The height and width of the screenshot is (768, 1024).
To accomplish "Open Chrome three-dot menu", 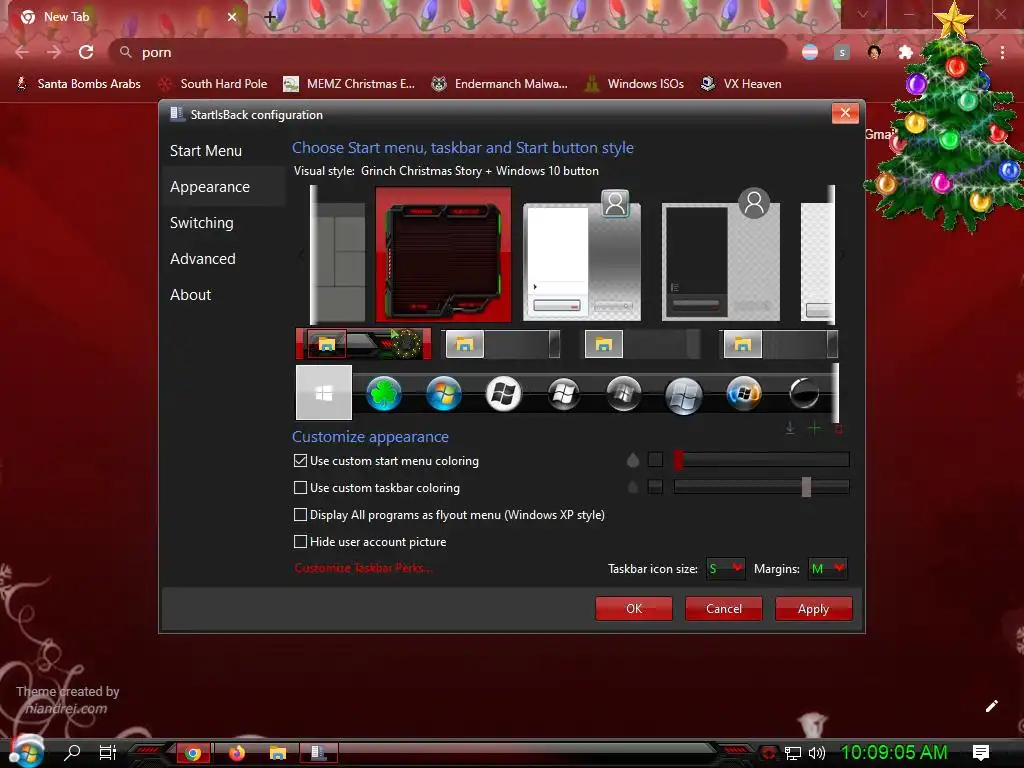I will (x=1002, y=52).
